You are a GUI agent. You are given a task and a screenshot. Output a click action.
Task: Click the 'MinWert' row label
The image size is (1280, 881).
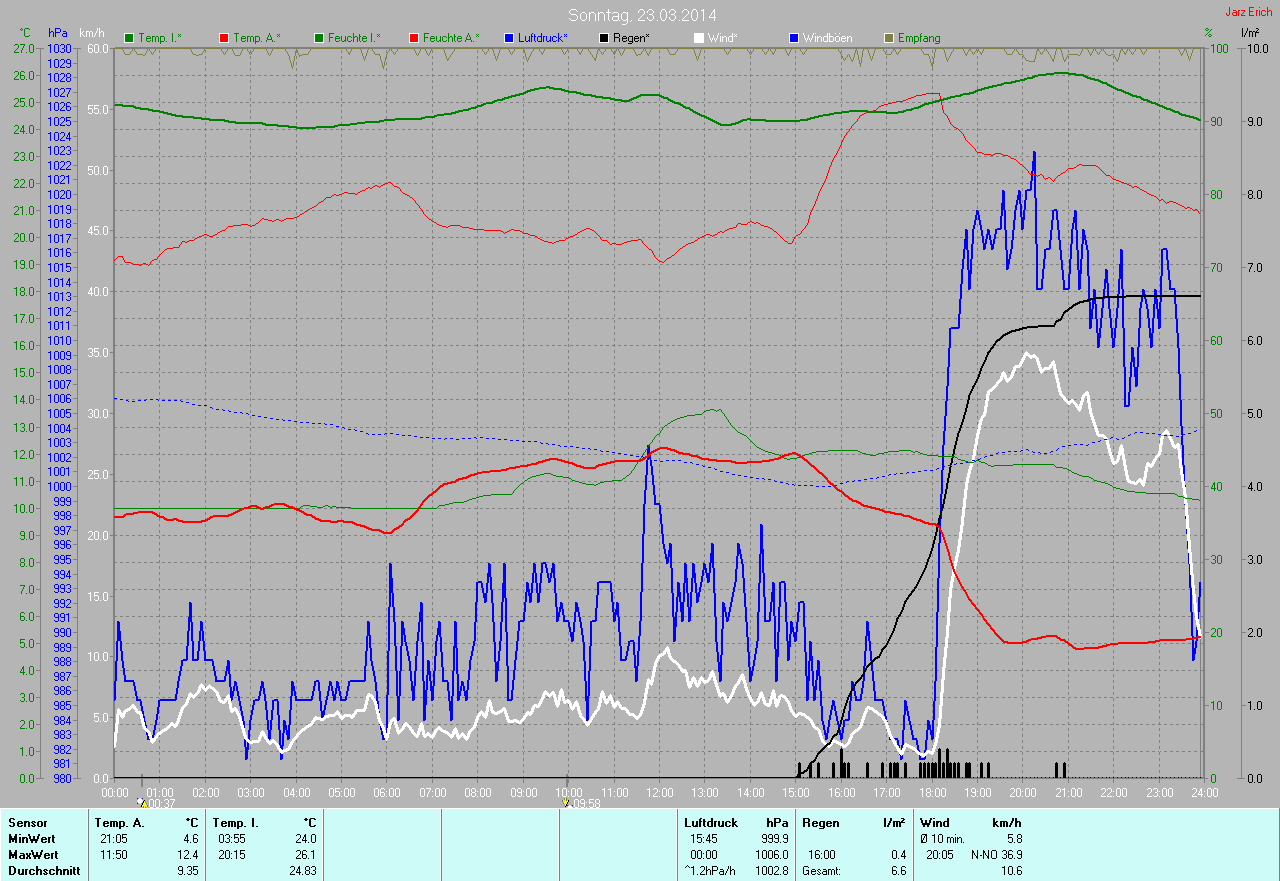(32, 839)
